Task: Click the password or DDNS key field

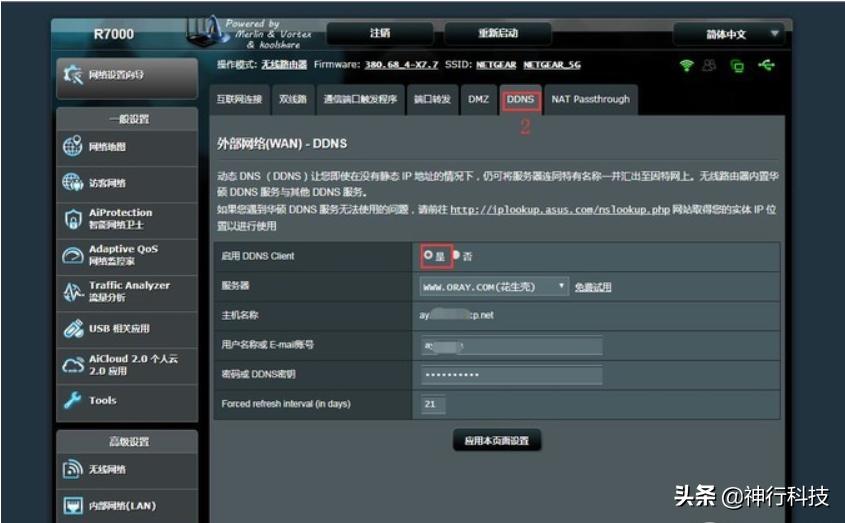Action: coord(511,375)
